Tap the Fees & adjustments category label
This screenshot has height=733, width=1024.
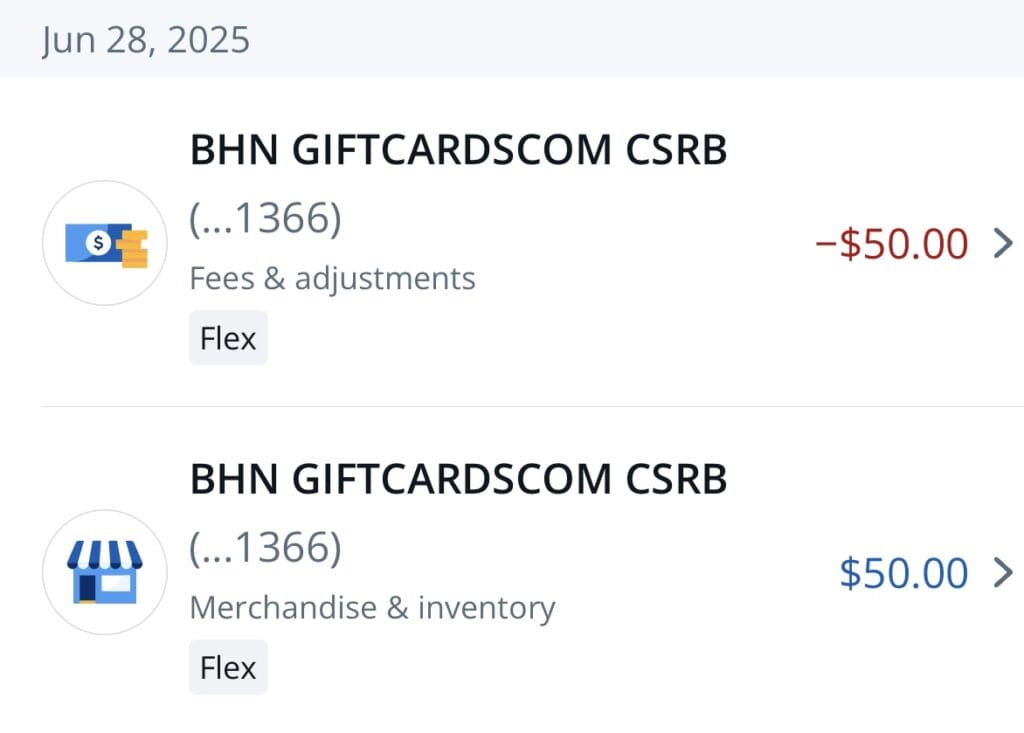tap(332, 278)
